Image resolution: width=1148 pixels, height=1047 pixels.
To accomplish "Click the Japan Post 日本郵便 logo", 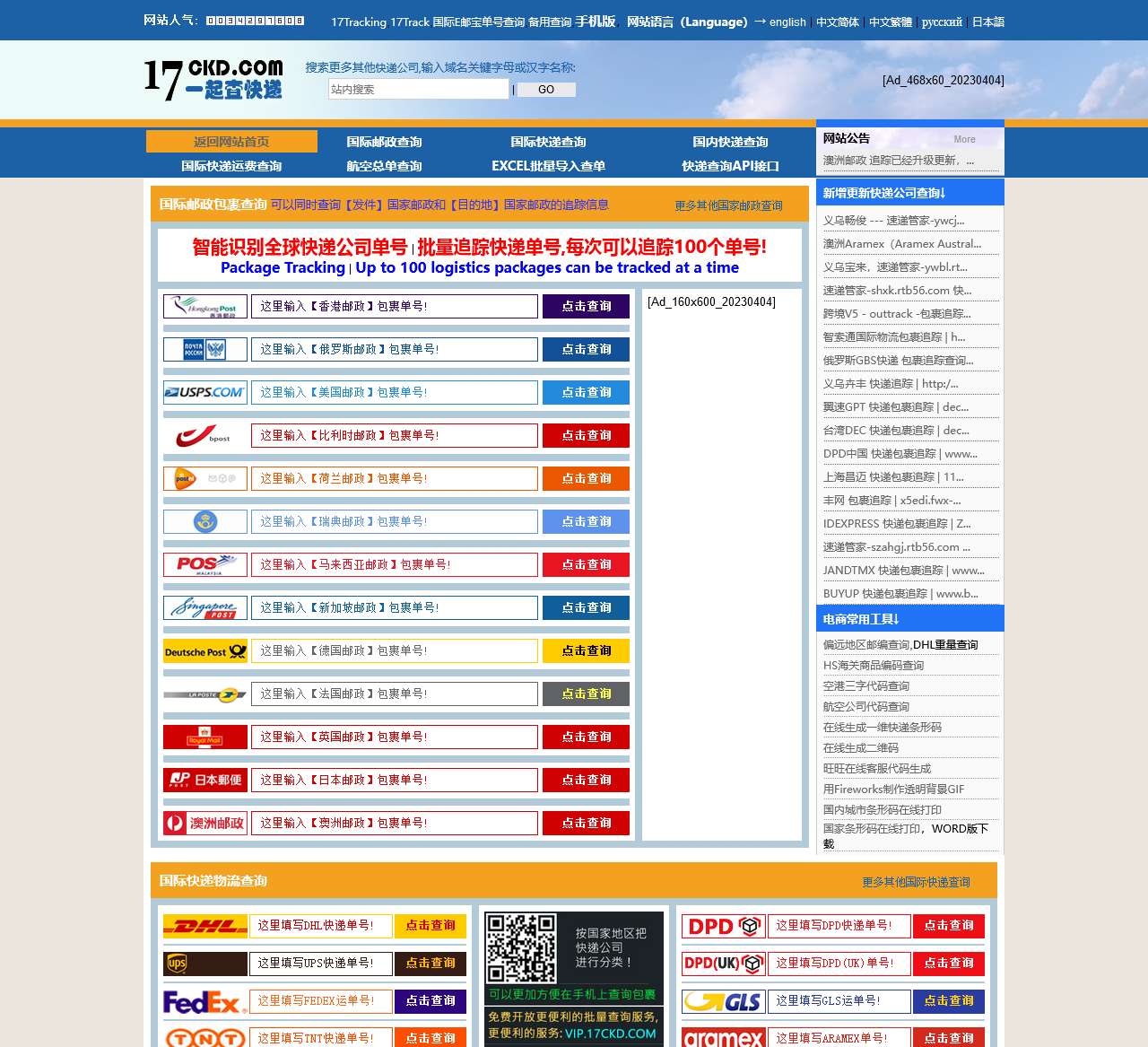I will pos(205,781).
